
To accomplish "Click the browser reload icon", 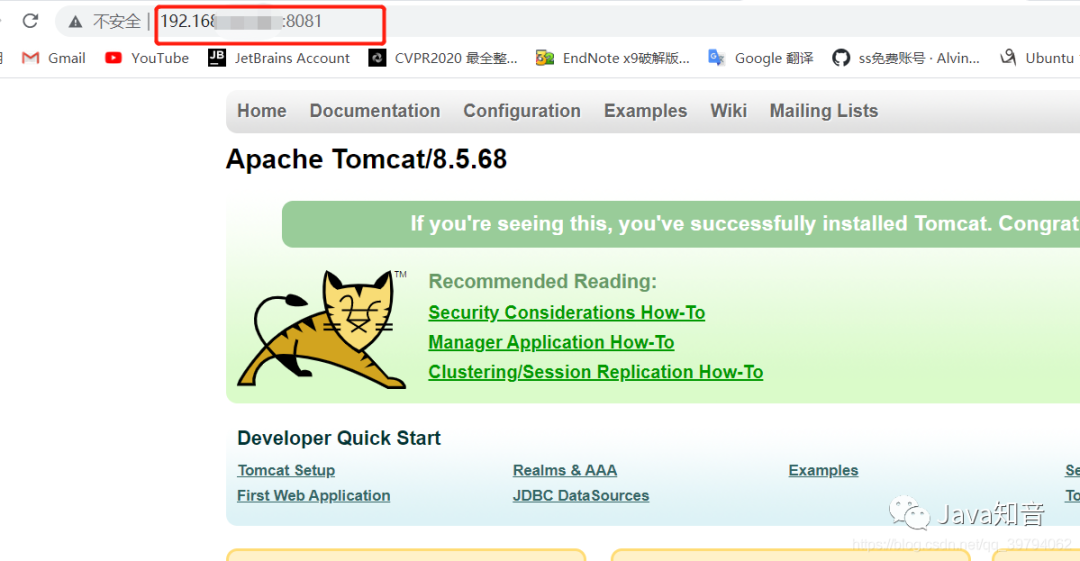I will (x=30, y=21).
